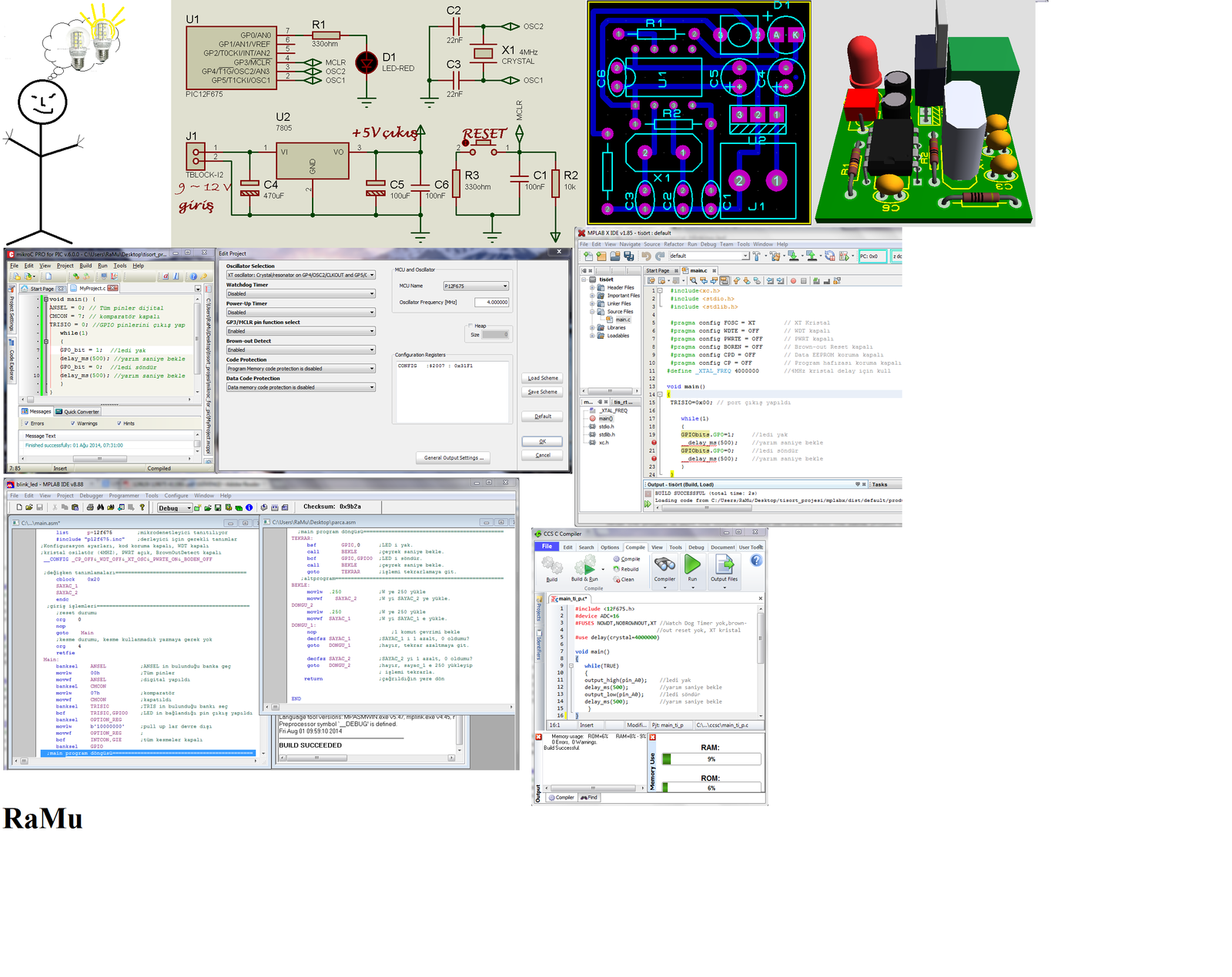Click Build & Run icon in CCS C Compiler
Image resolution: width=1232 pixels, height=977 pixels.
(584, 566)
